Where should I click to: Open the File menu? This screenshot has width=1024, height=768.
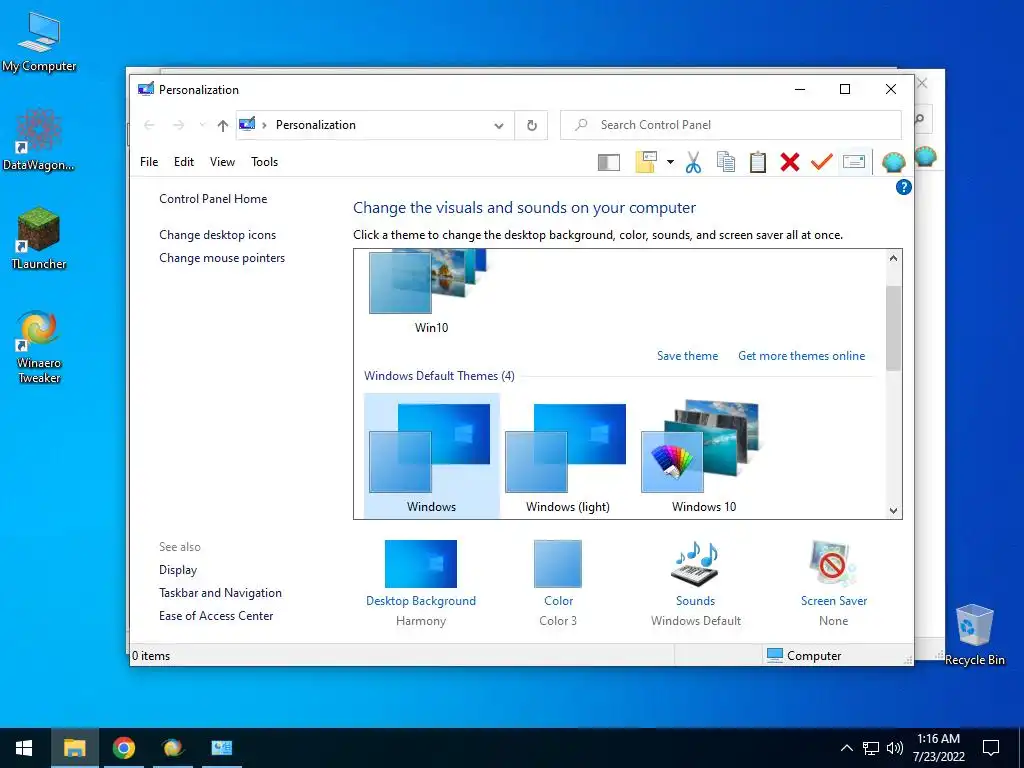149,162
